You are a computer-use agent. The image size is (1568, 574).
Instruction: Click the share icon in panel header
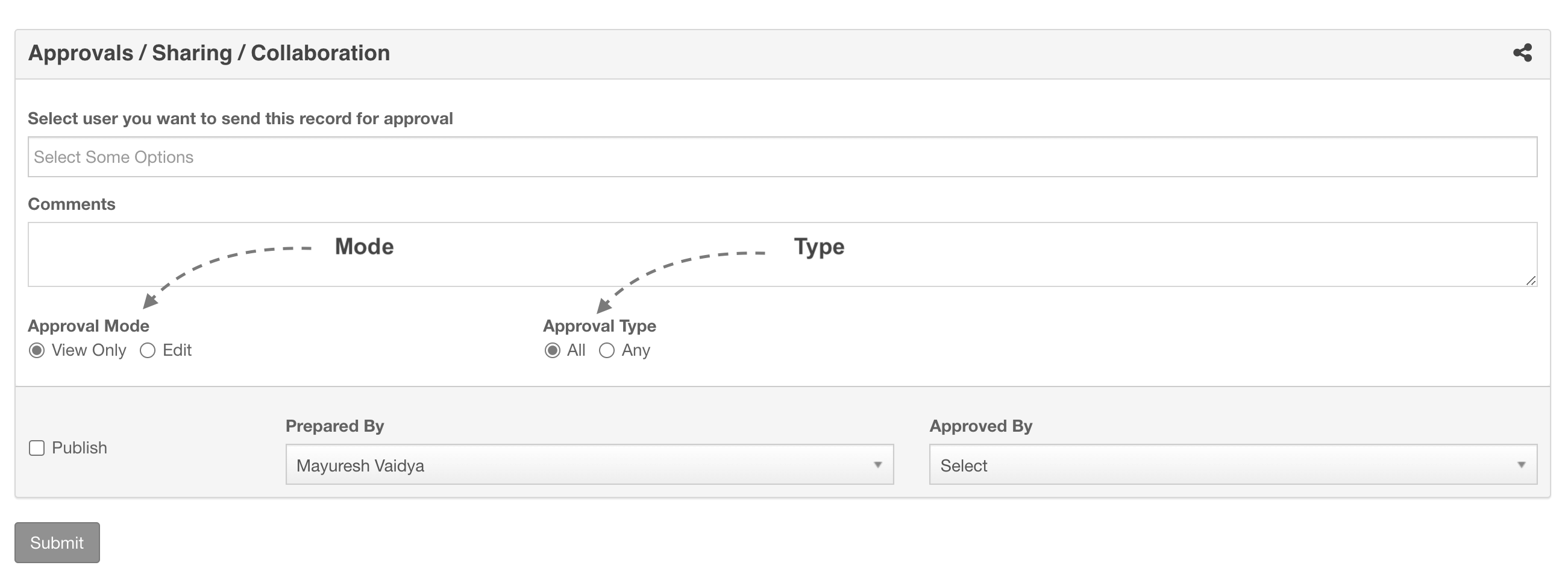tap(1522, 53)
